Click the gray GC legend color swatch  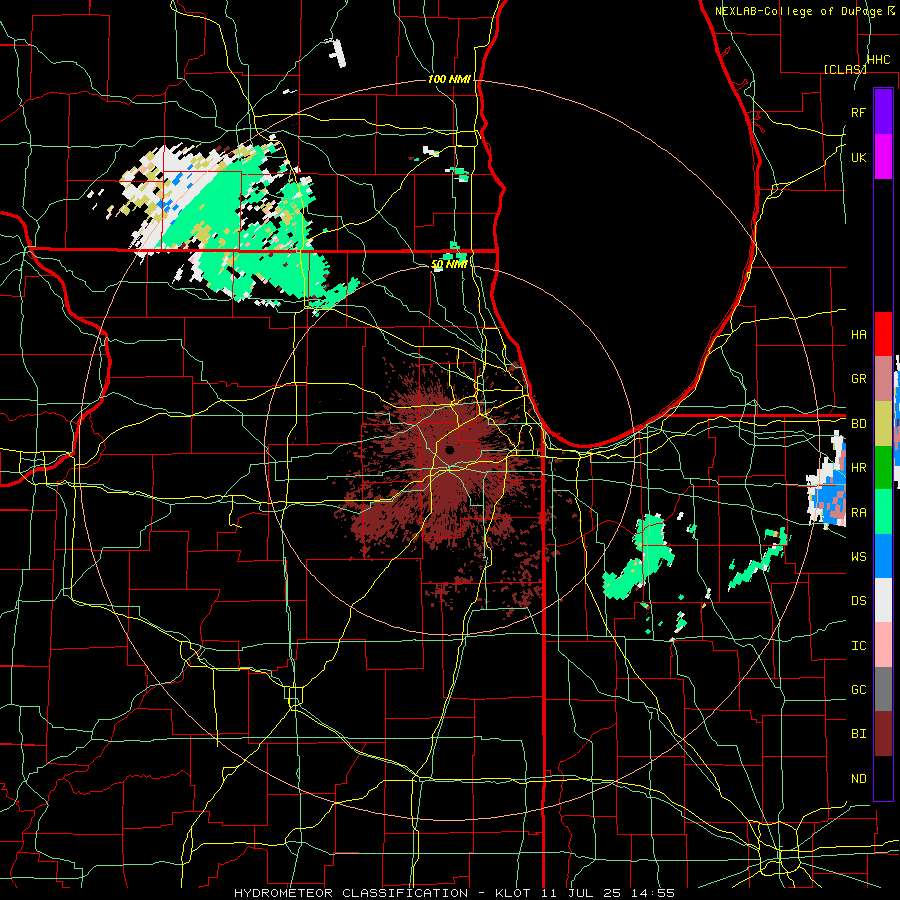pyautogui.click(x=883, y=689)
